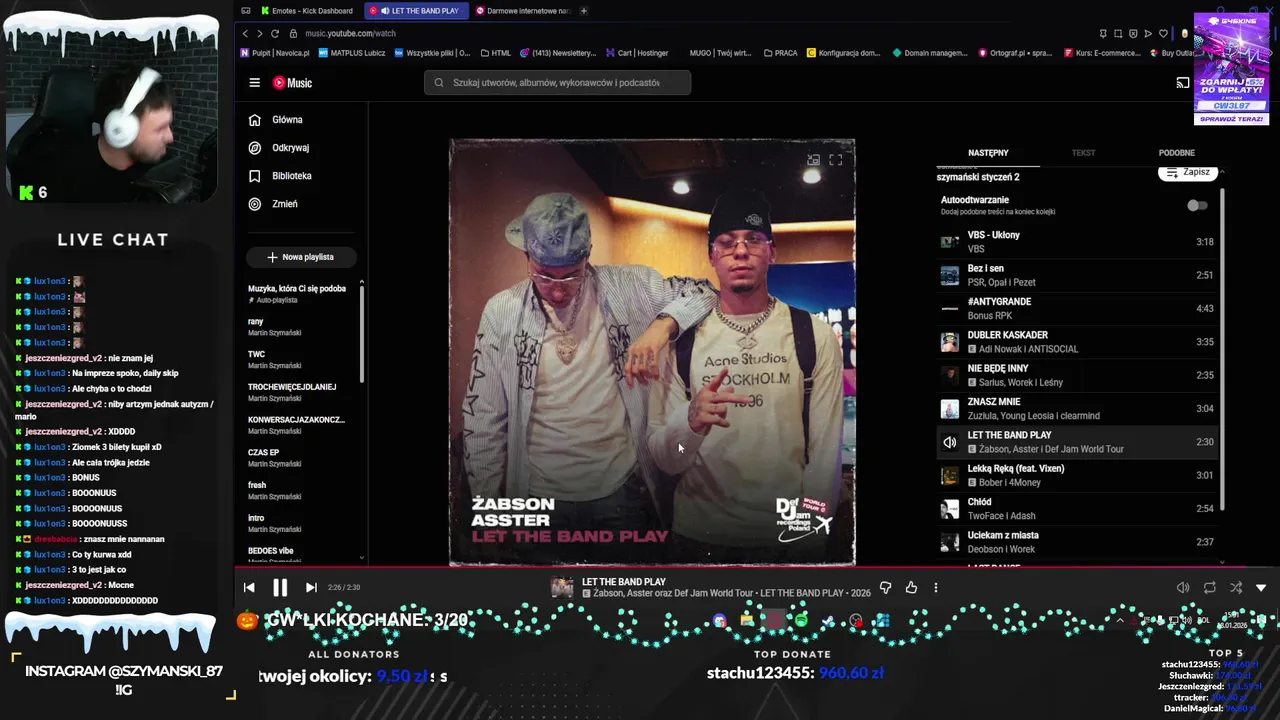Image resolution: width=1280 pixels, height=720 pixels.
Task: Click the now-playing speaker icon on LET THE BAND PLAY
Action: click(949, 442)
